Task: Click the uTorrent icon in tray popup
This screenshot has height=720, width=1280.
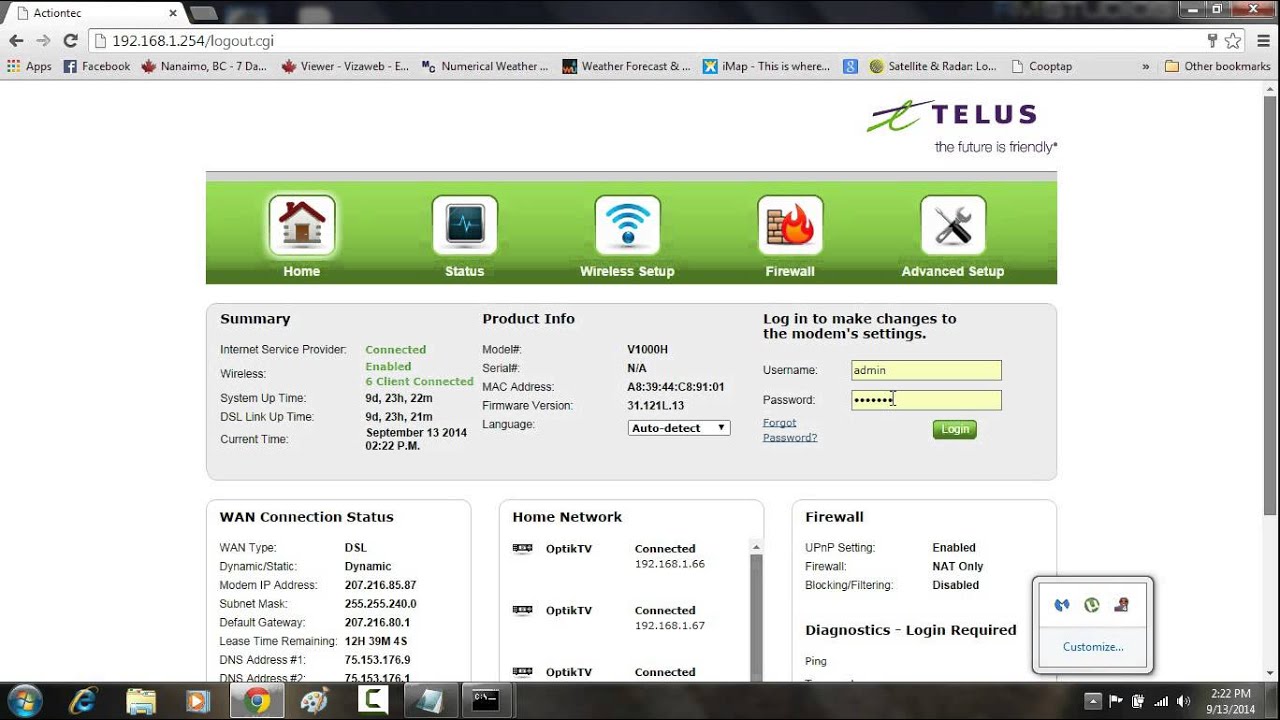Action: coord(1092,605)
